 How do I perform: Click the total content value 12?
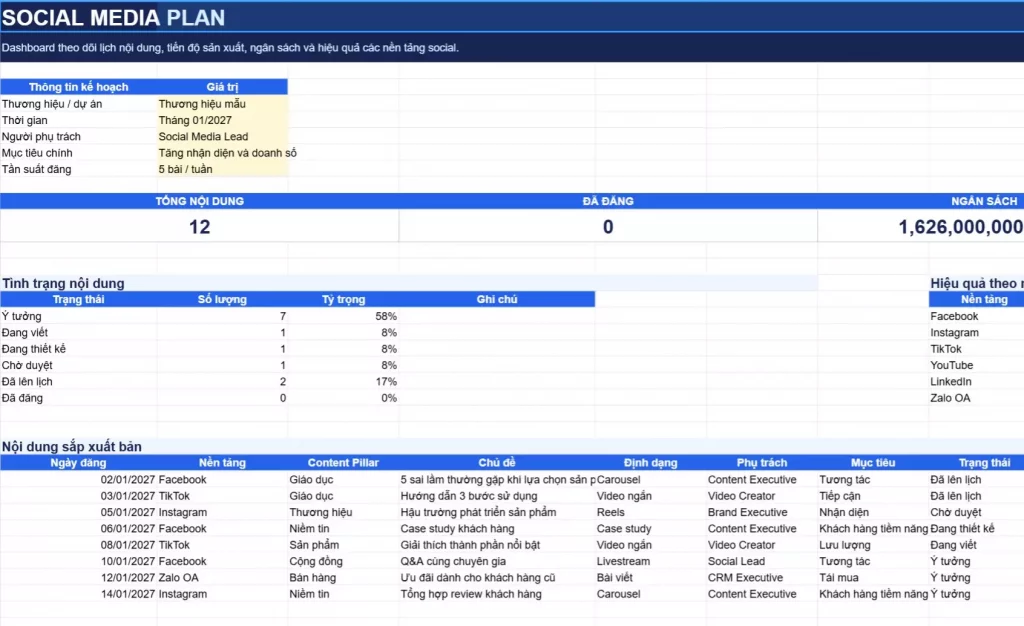(x=199, y=227)
